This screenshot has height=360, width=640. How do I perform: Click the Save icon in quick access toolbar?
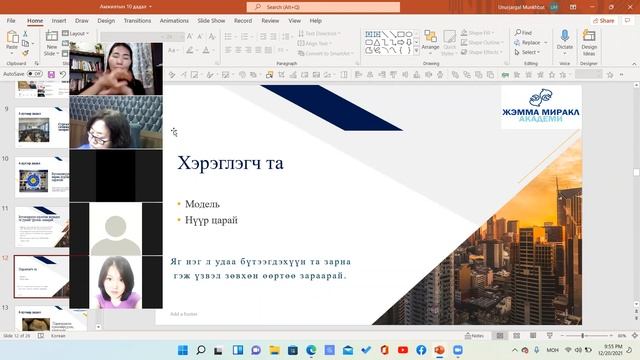pos(51,74)
